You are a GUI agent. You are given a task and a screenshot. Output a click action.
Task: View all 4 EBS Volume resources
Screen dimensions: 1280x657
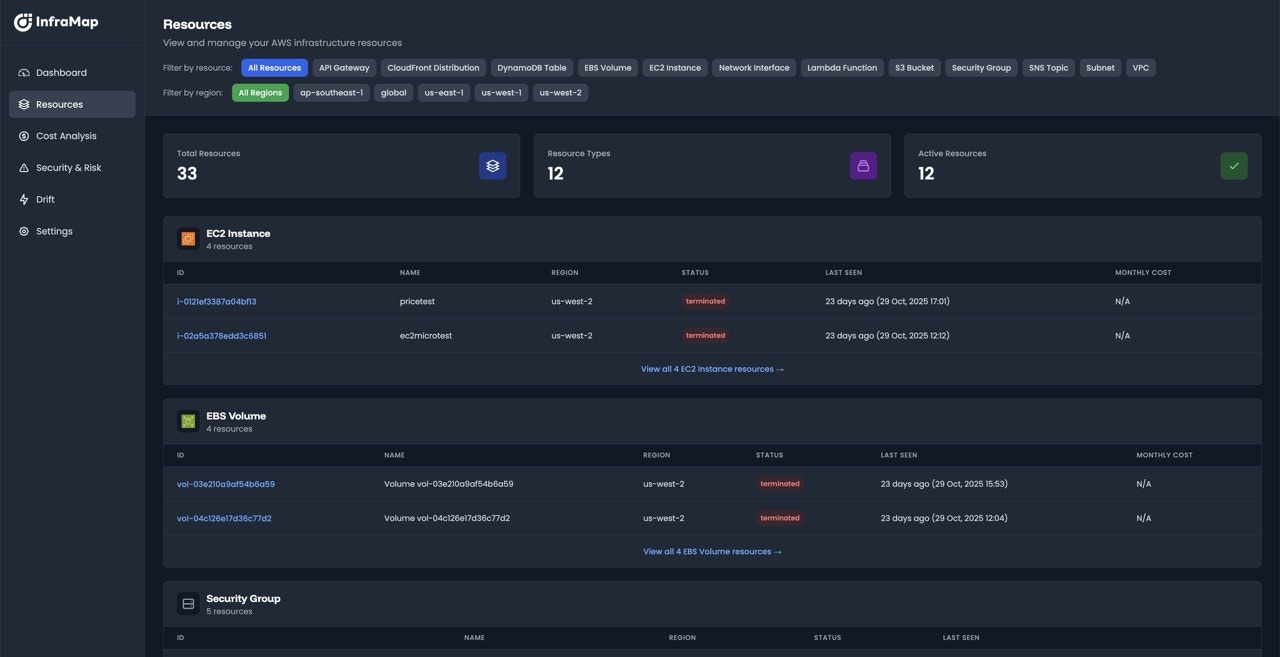pyautogui.click(x=712, y=551)
